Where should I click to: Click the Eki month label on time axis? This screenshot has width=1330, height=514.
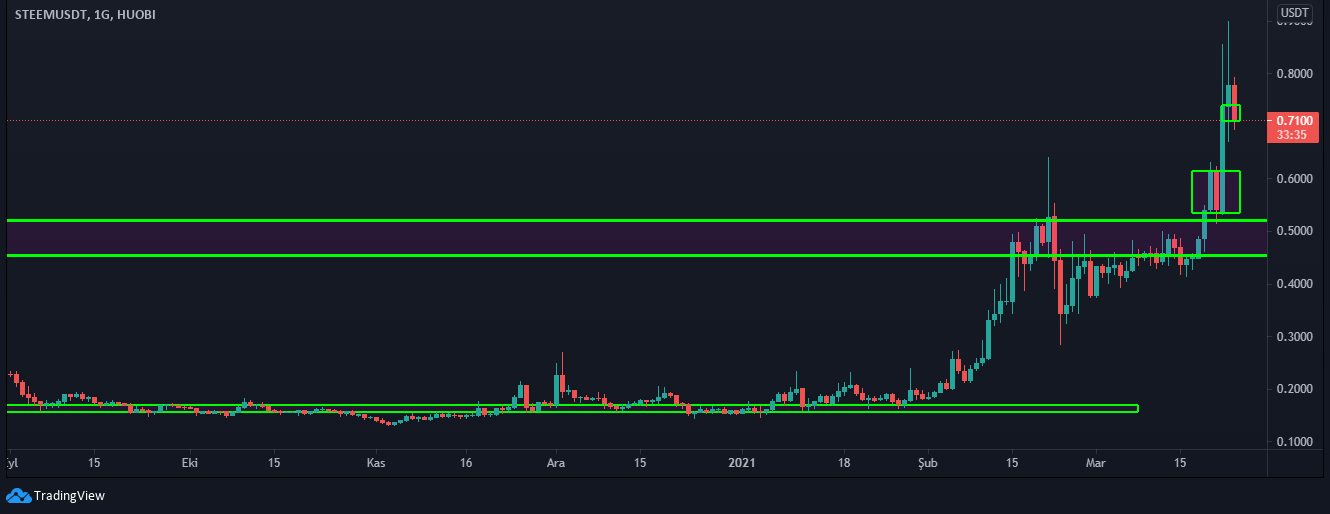pyautogui.click(x=189, y=463)
